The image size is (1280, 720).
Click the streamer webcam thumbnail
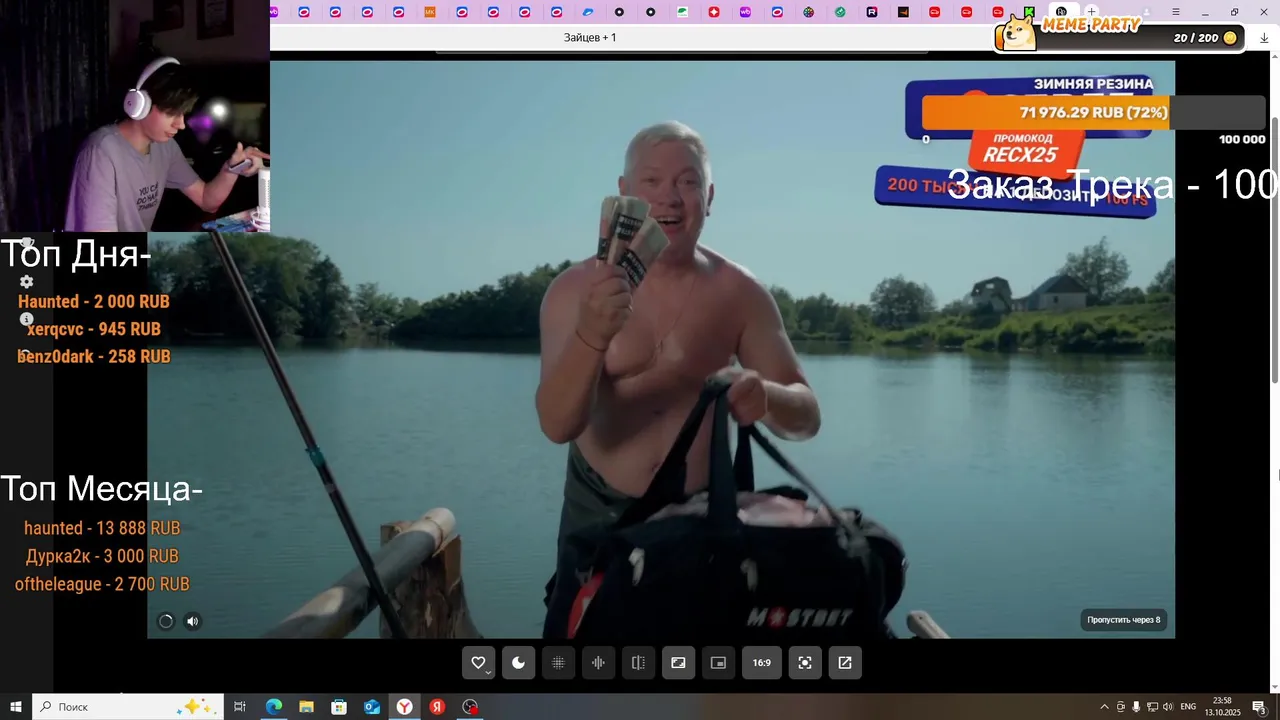point(135,116)
